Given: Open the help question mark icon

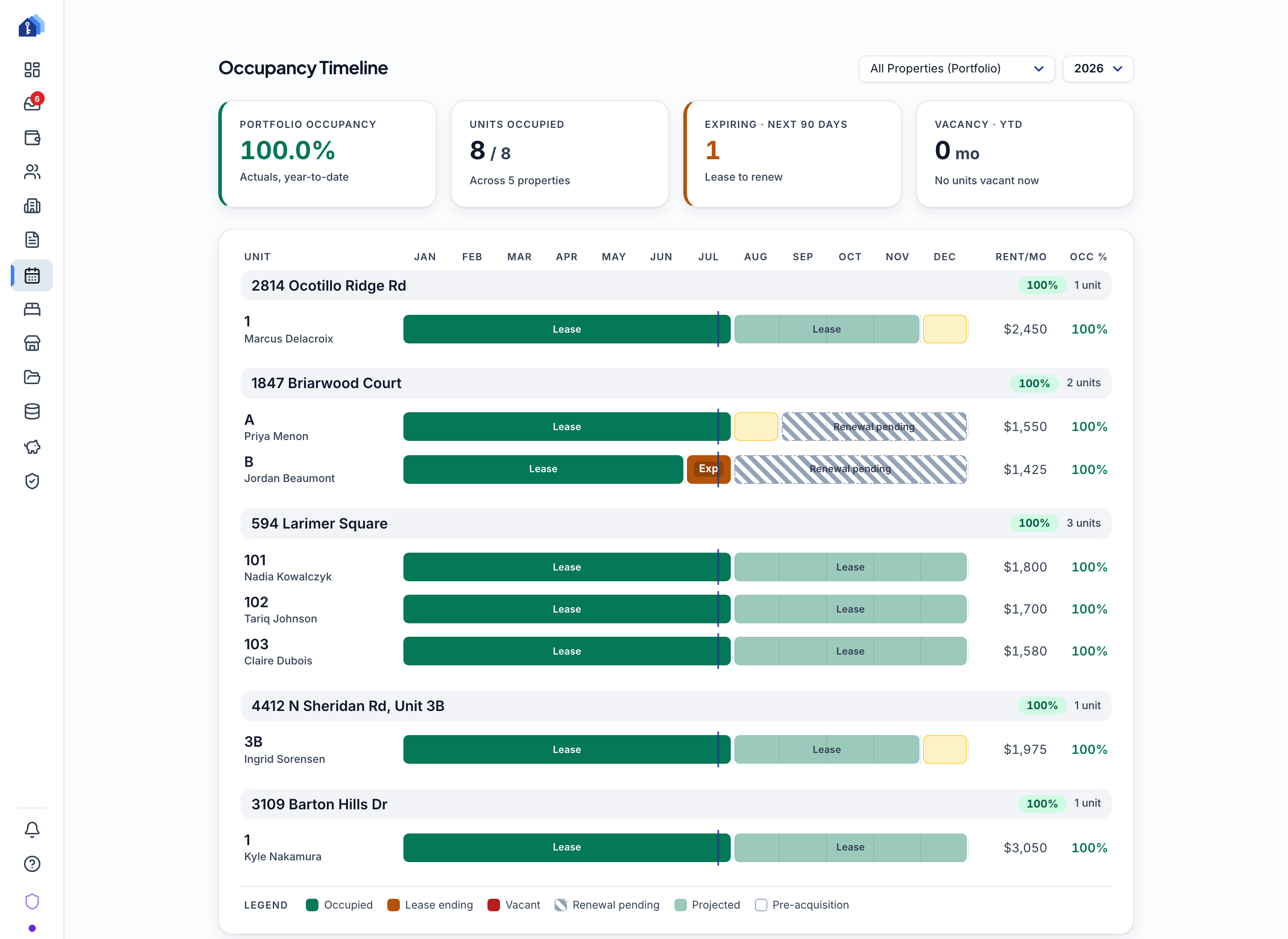Looking at the screenshot, I should (32, 864).
